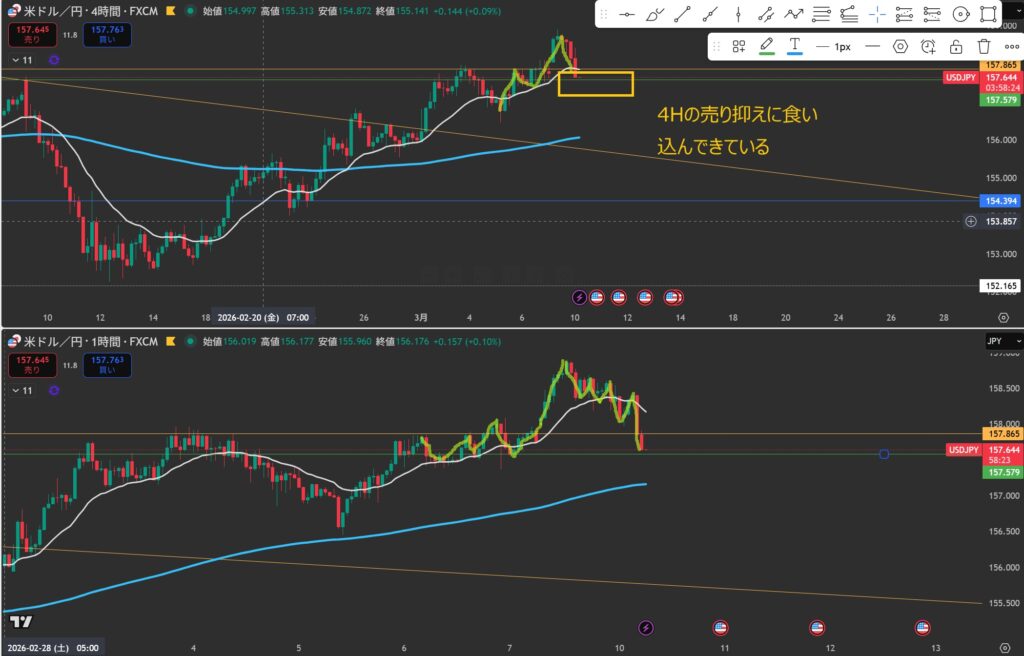1024x656 pixels.
Task: Open the JPY currency dropdown on the lower chart
Action: 1003,341
